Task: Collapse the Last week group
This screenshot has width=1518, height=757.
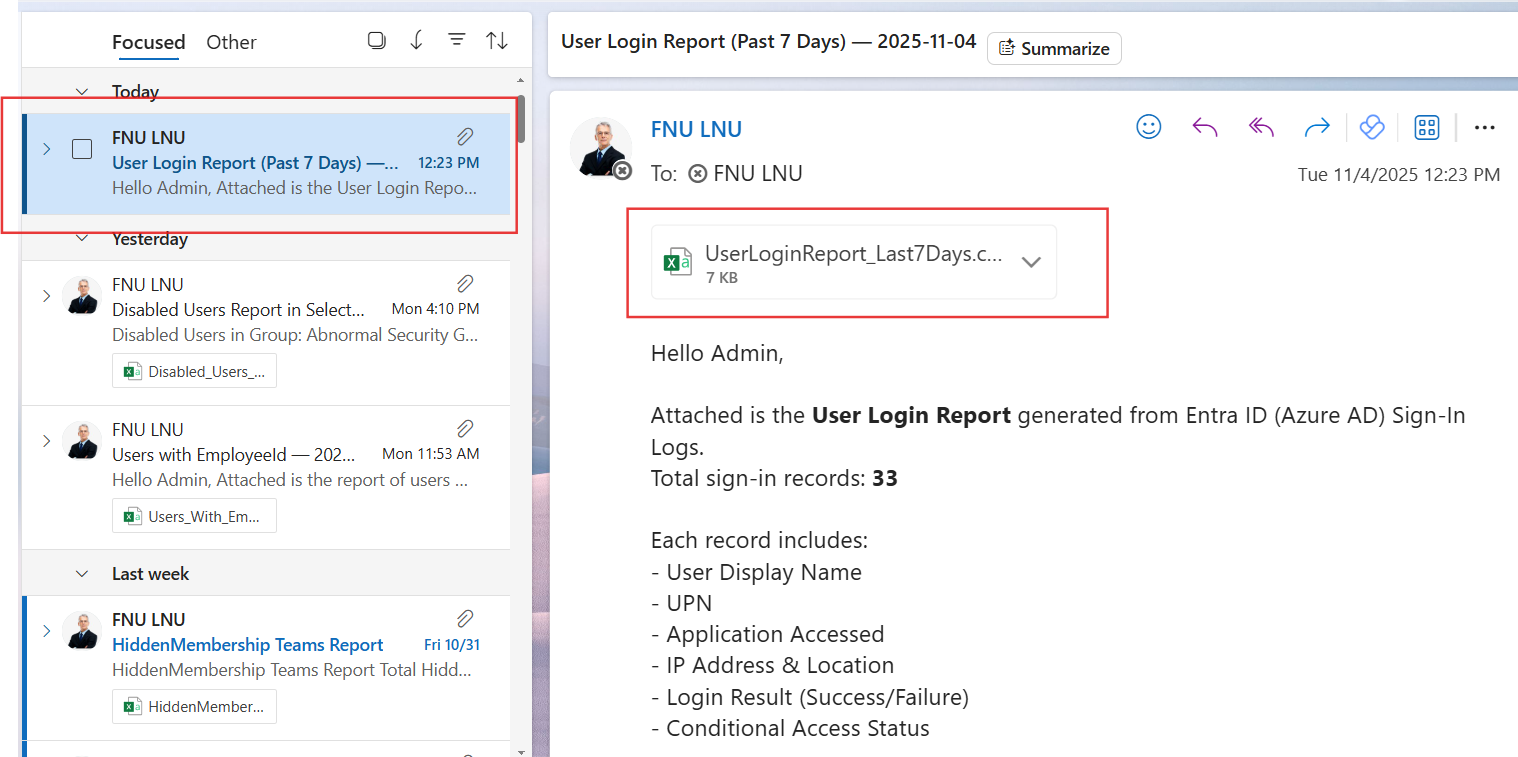Action: click(83, 574)
